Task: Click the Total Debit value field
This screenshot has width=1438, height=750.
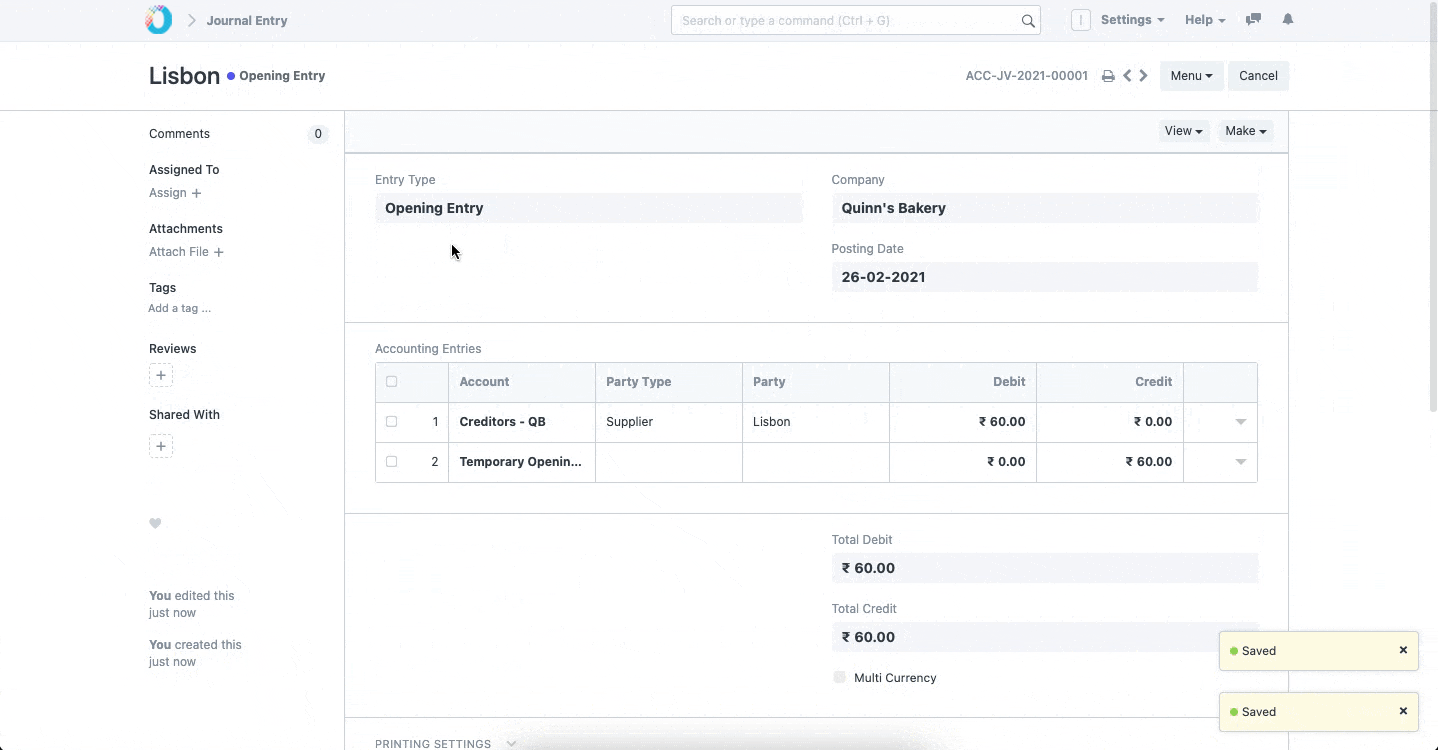Action: coord(1045,568)
